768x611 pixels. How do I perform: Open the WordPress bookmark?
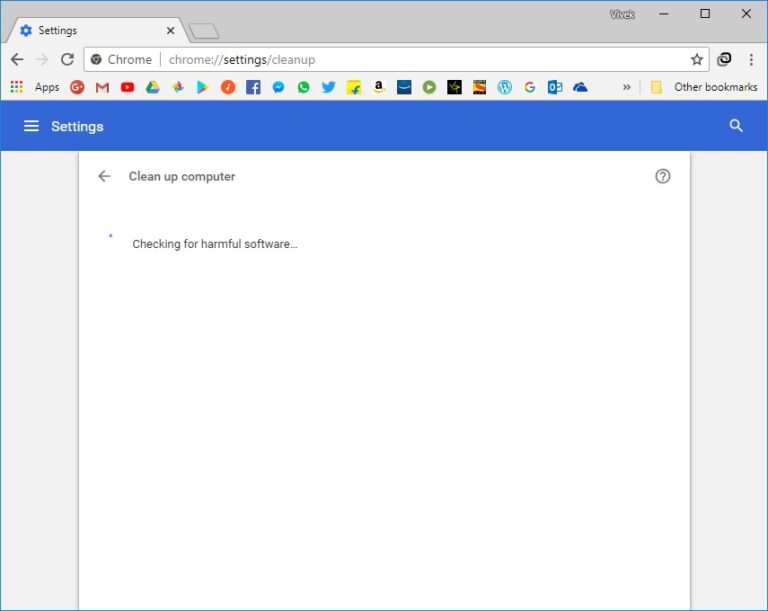click(504, 87)
